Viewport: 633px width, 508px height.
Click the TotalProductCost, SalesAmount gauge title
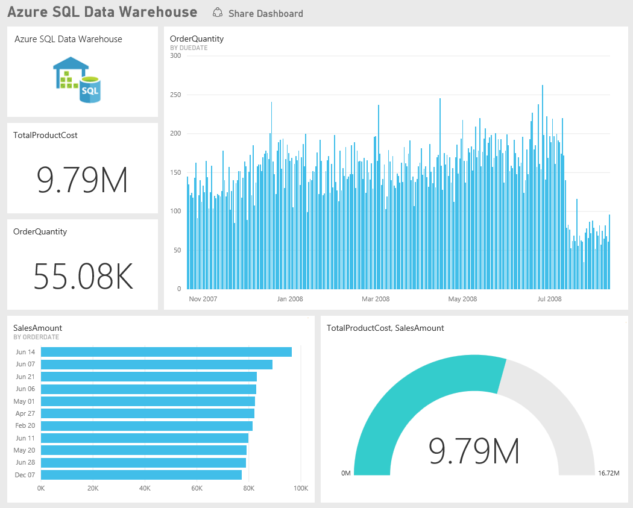pyautogui.click(x=385, y=328)
